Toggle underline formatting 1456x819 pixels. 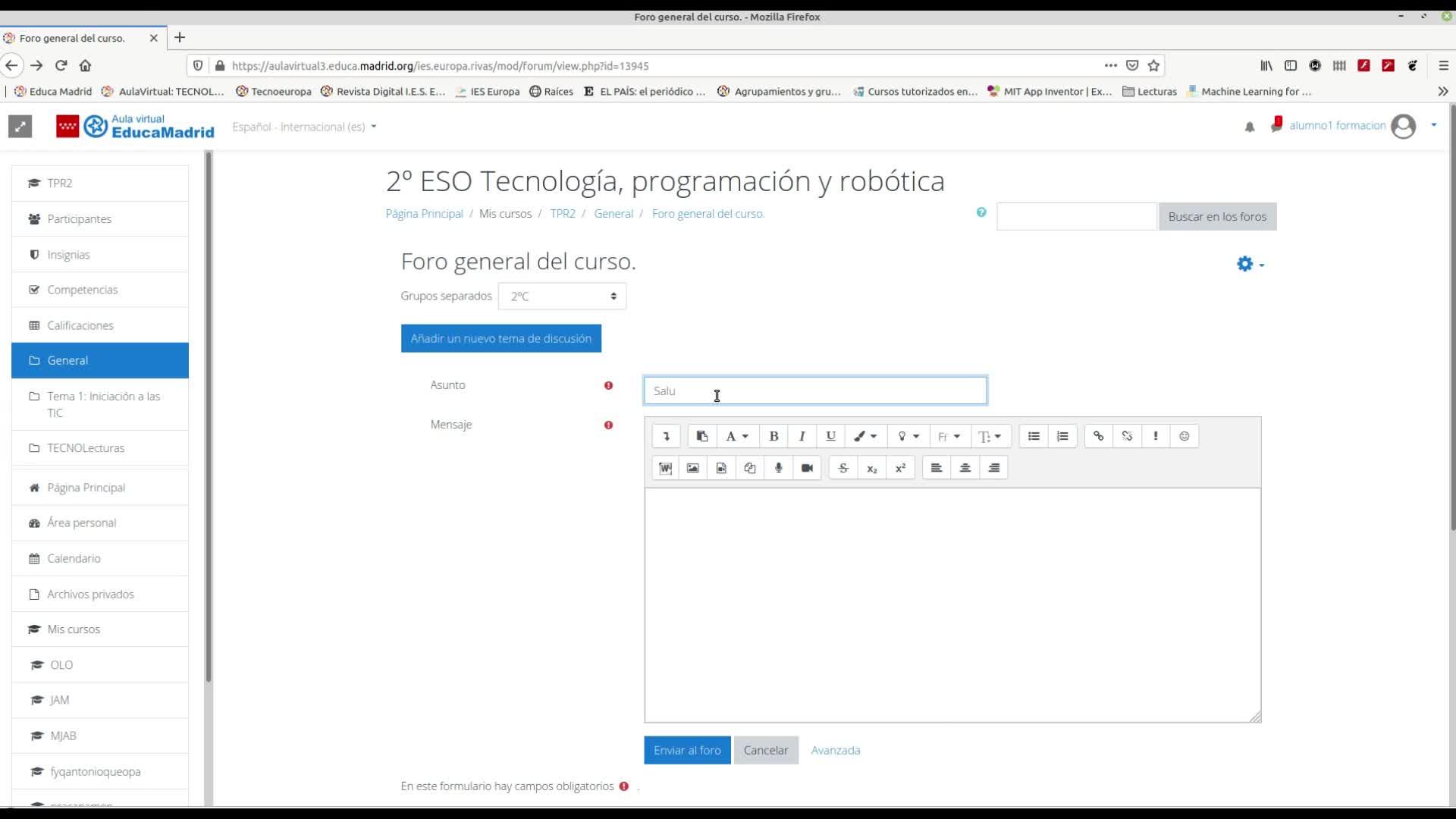[x=830, y=436]
